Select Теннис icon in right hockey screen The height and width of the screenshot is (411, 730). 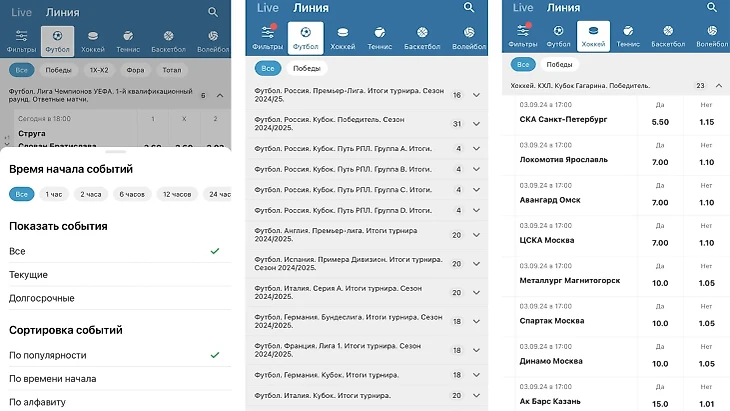point(628,36)
